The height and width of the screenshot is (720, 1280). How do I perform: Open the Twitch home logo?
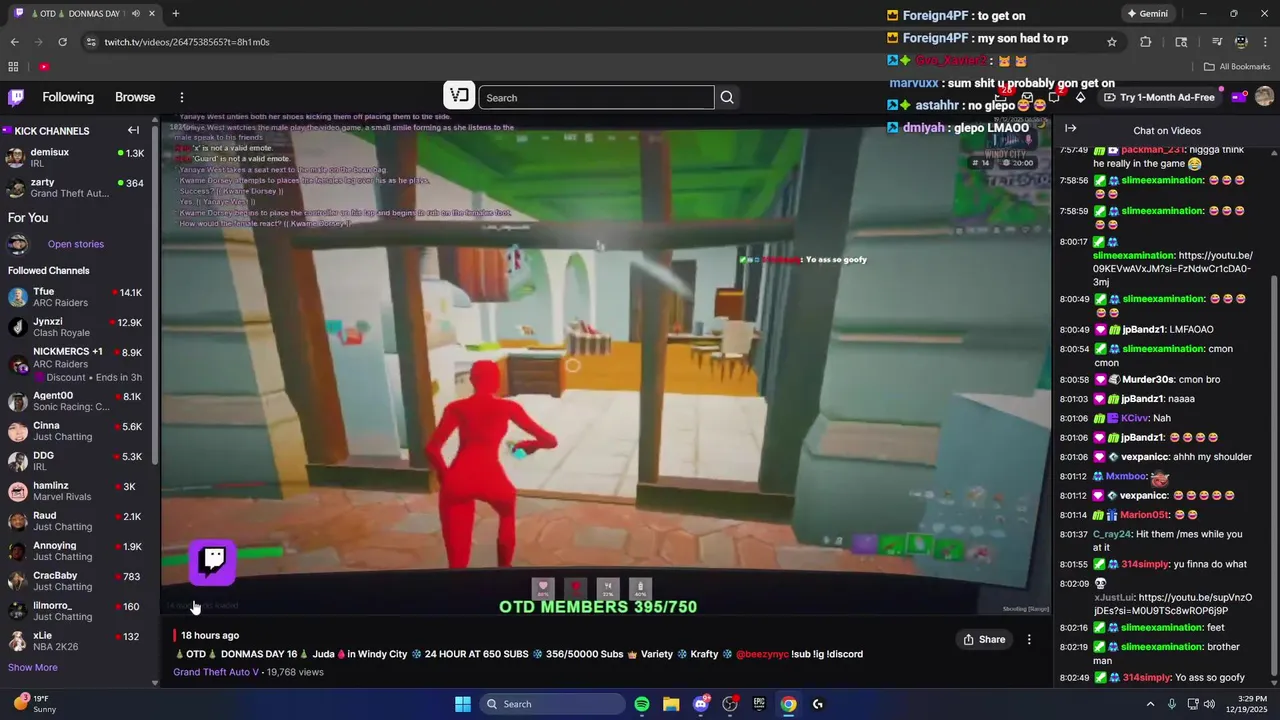[16, 97]
